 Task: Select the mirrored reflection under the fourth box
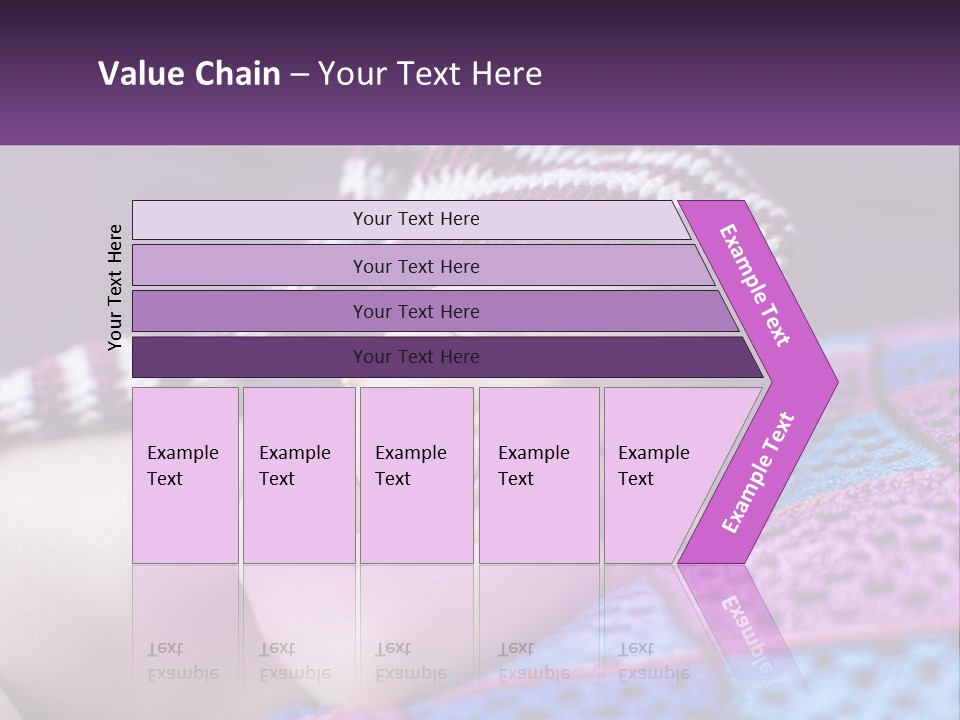(x=539, y=640)
